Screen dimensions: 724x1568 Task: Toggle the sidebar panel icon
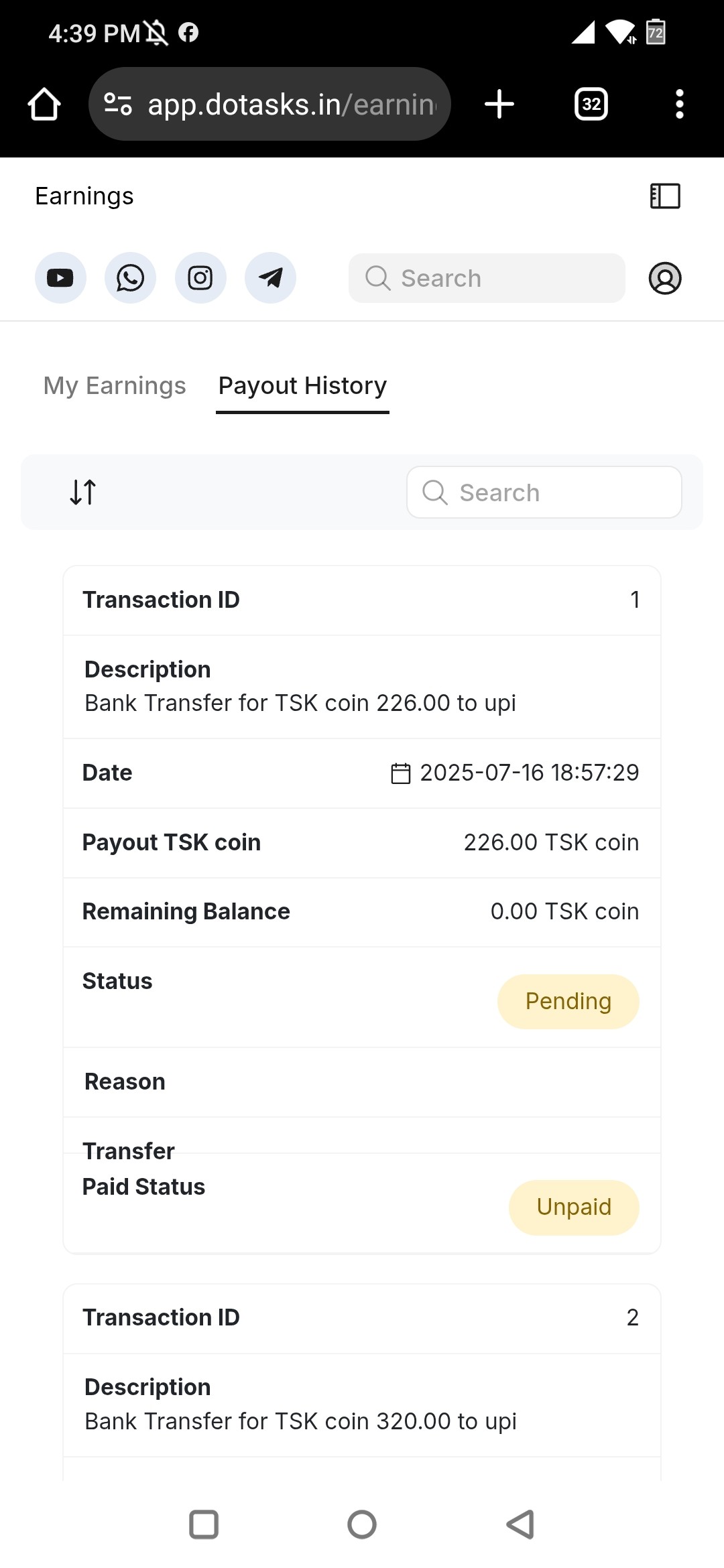coord(665,196)
